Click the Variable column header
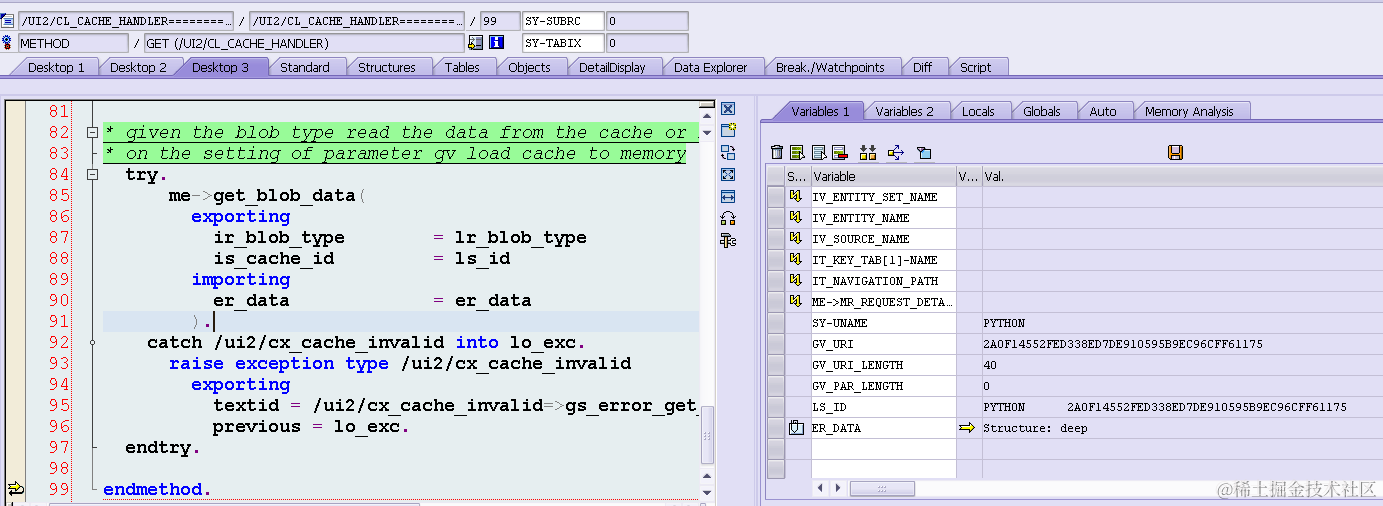Screen dimensions: 1383x506 pos(884,176)
